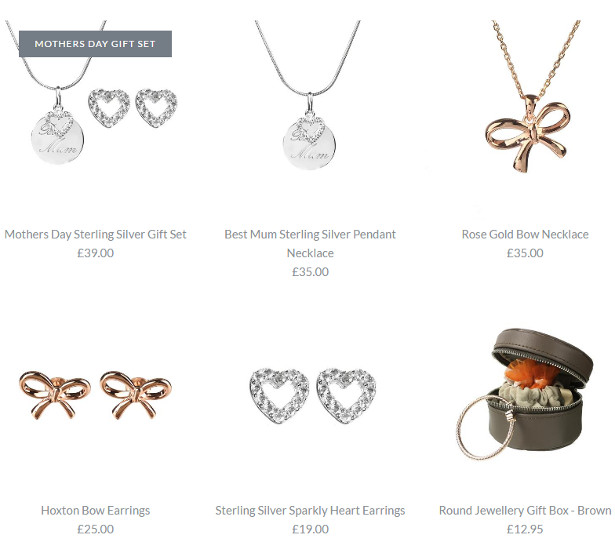This screenshot has height=553, width=615.
Task: Open Mothers Day Sterling Silver Gift Set link
Action: (x=95, y=234)
